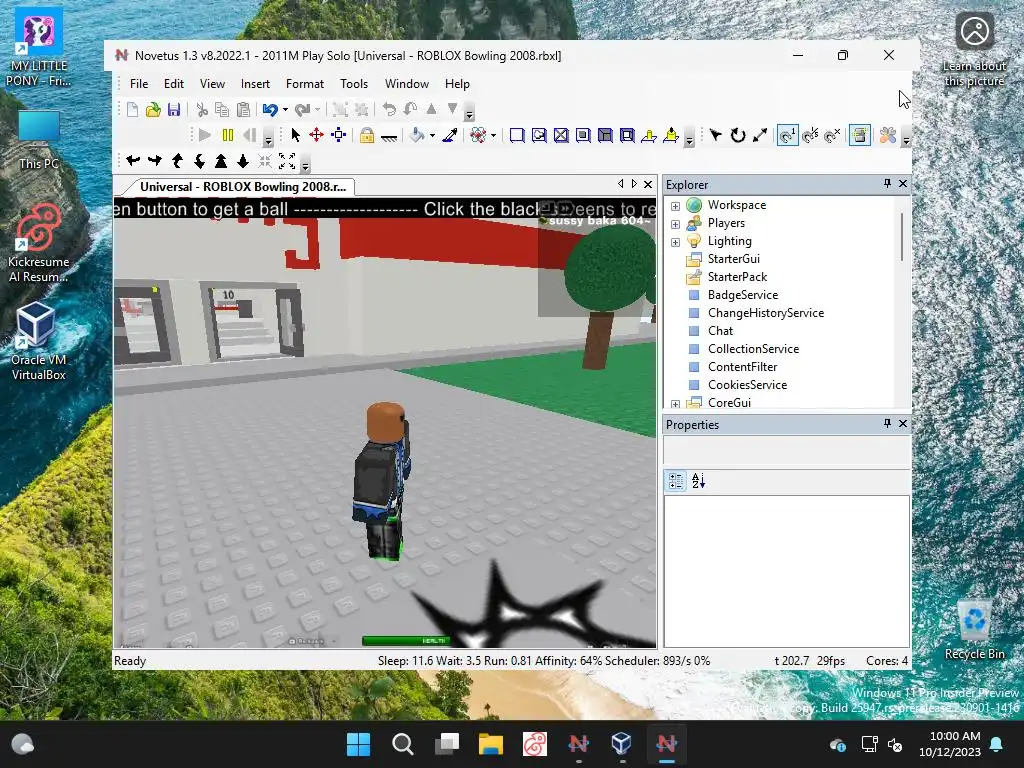This screenshot has width=1024, height=768.
Task: Select the Paint bucket fill tool
Action: (417, 135)
